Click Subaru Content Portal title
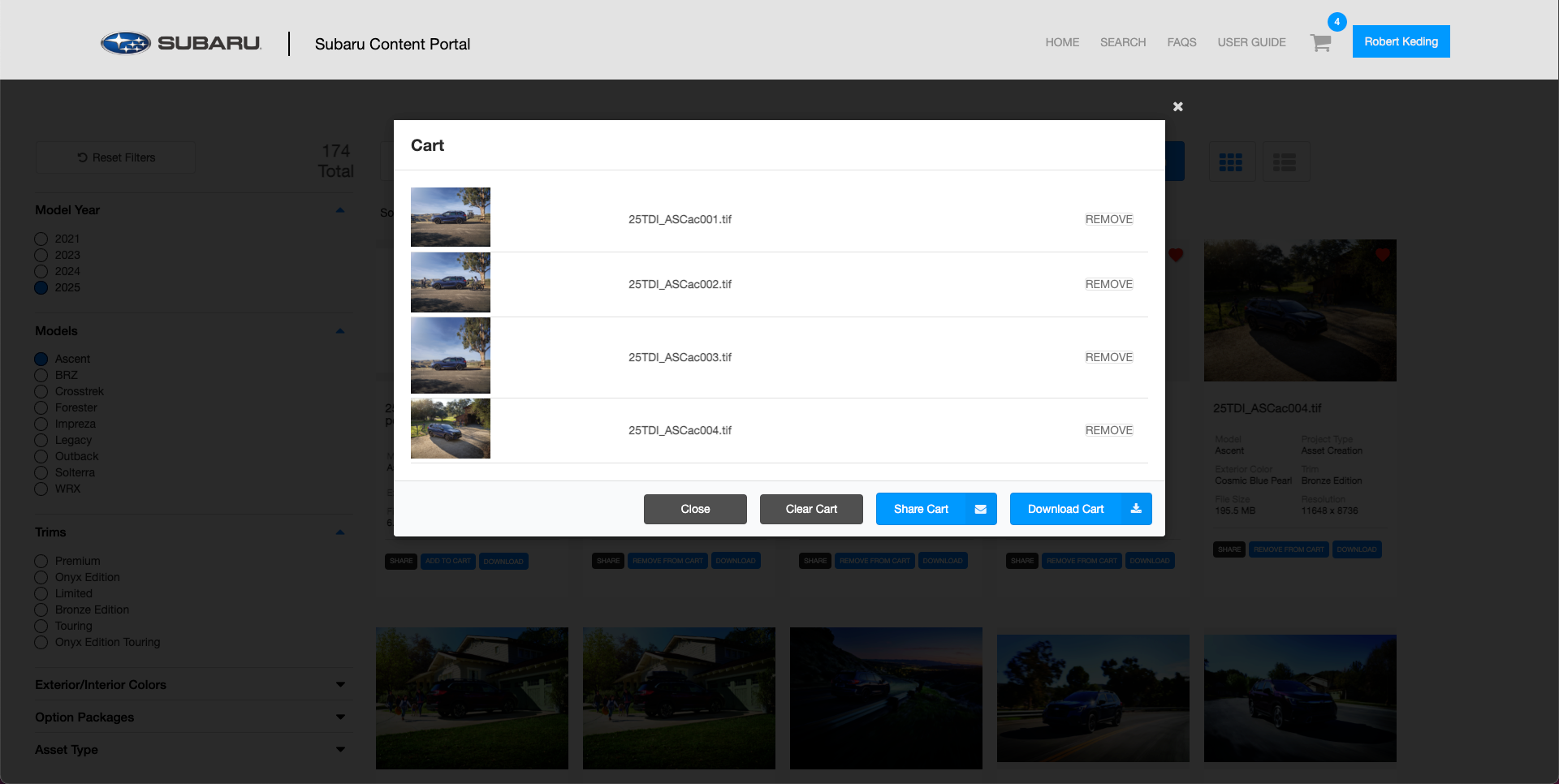The image size is (1559, 784). coord(392,44)
